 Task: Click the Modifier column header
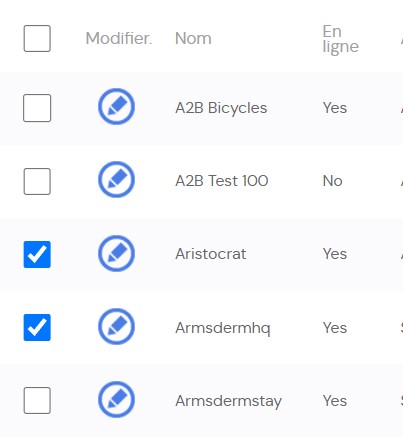click(x=119, y=38)
